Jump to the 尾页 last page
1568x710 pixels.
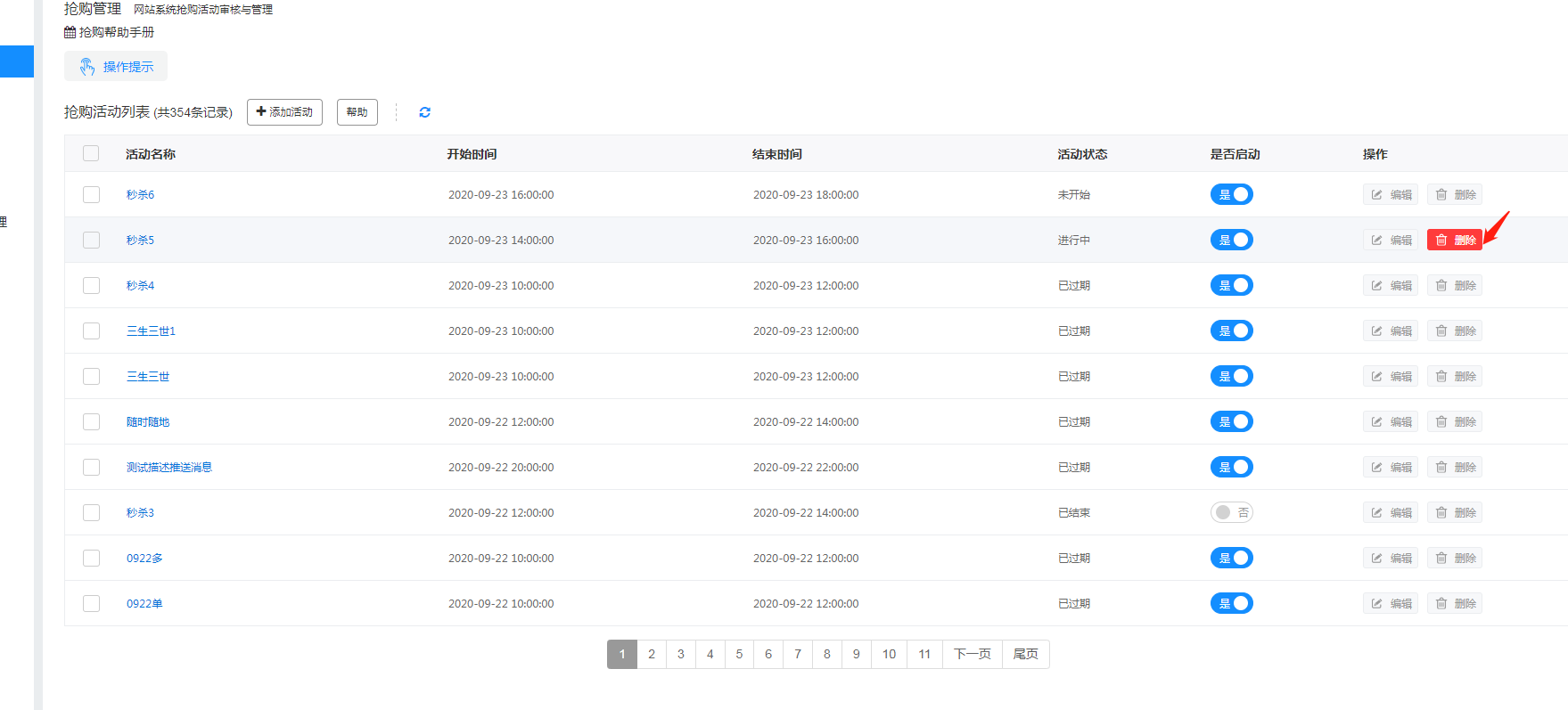[x=1025, y=654]
